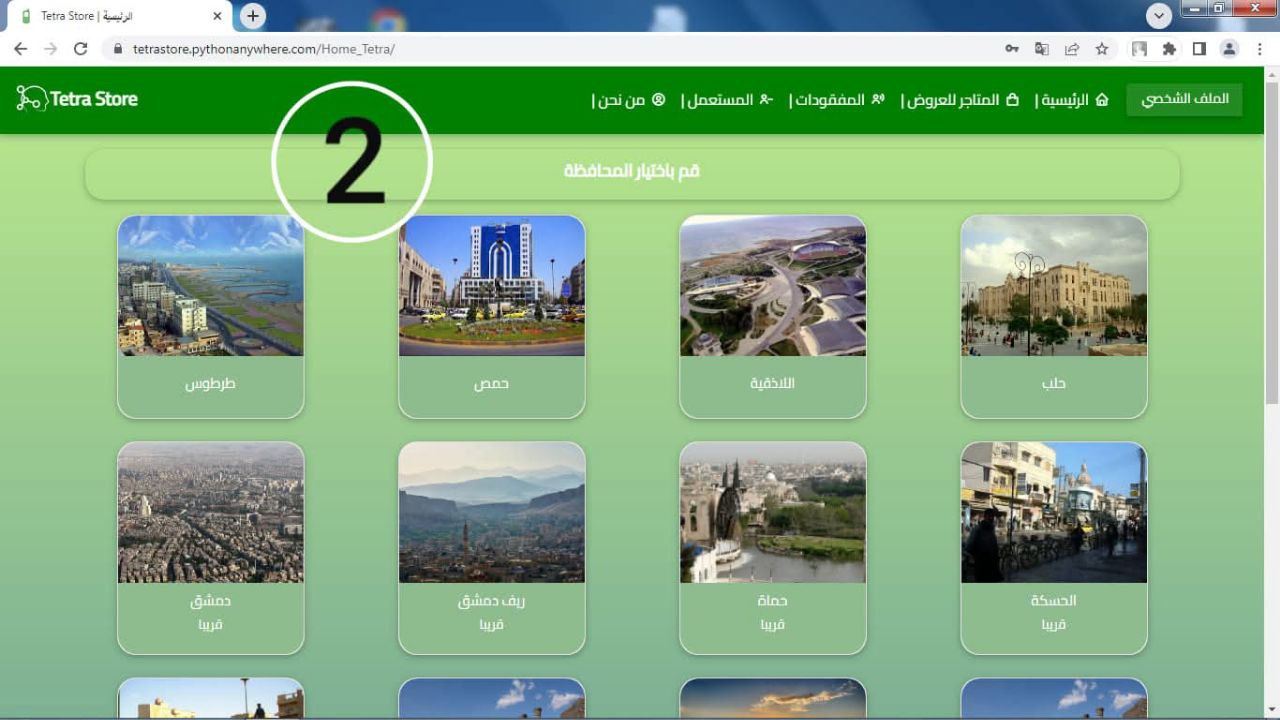Click the people icon beside المفقودات
Viewport: 1280px width, 720px height.
tap(878, 99)
